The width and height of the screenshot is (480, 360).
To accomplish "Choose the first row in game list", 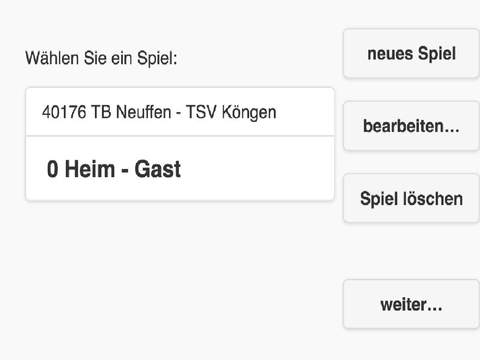I will click(180, 112).
